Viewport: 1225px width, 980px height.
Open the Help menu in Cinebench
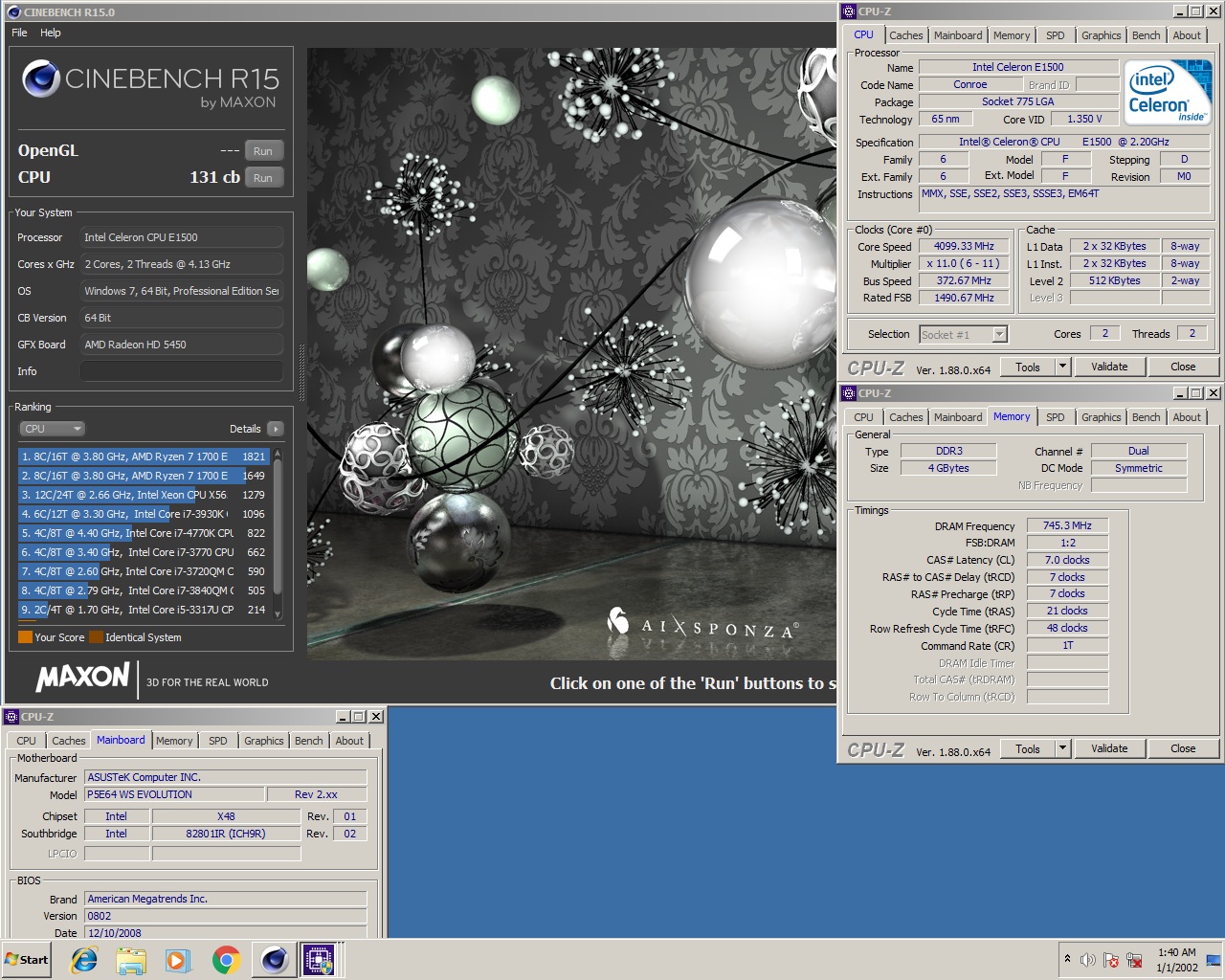tap(51, 33)
